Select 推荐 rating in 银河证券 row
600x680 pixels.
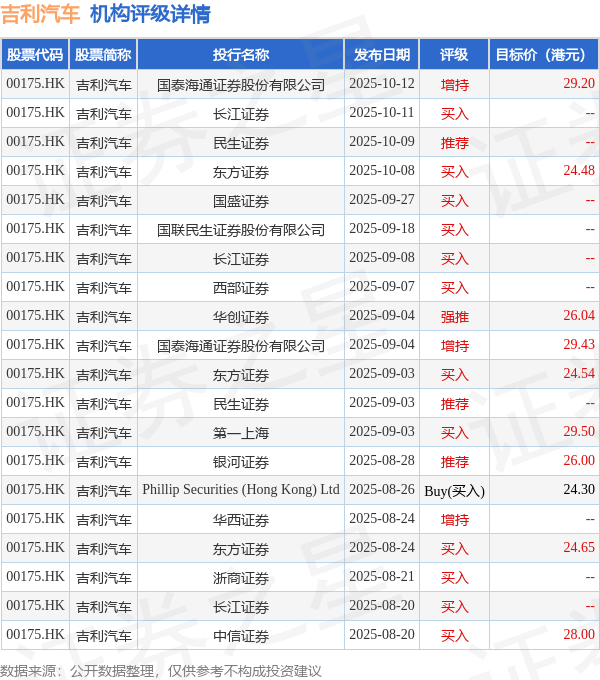pyautogui.click(x=455, y=462)
